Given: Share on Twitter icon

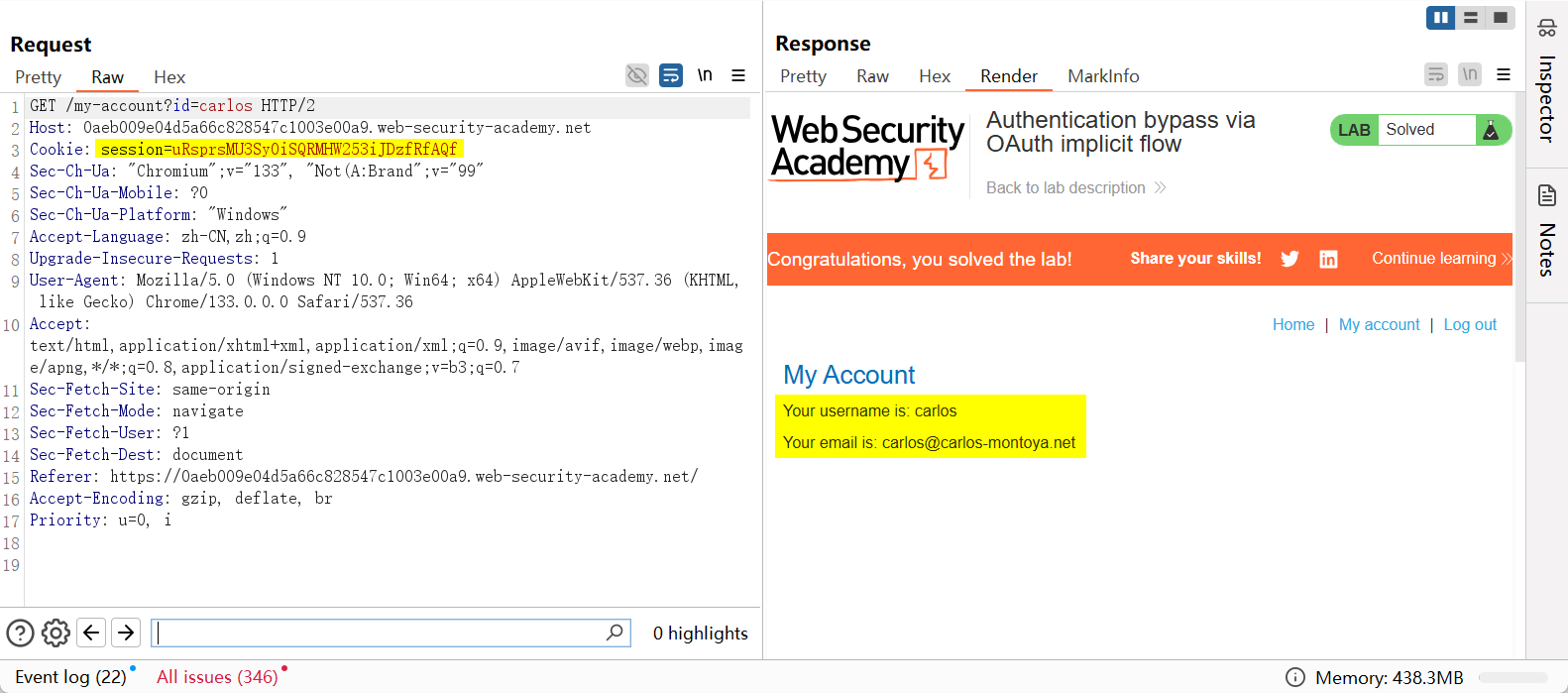Looking at the screenshot, I should pos(1289,259).
